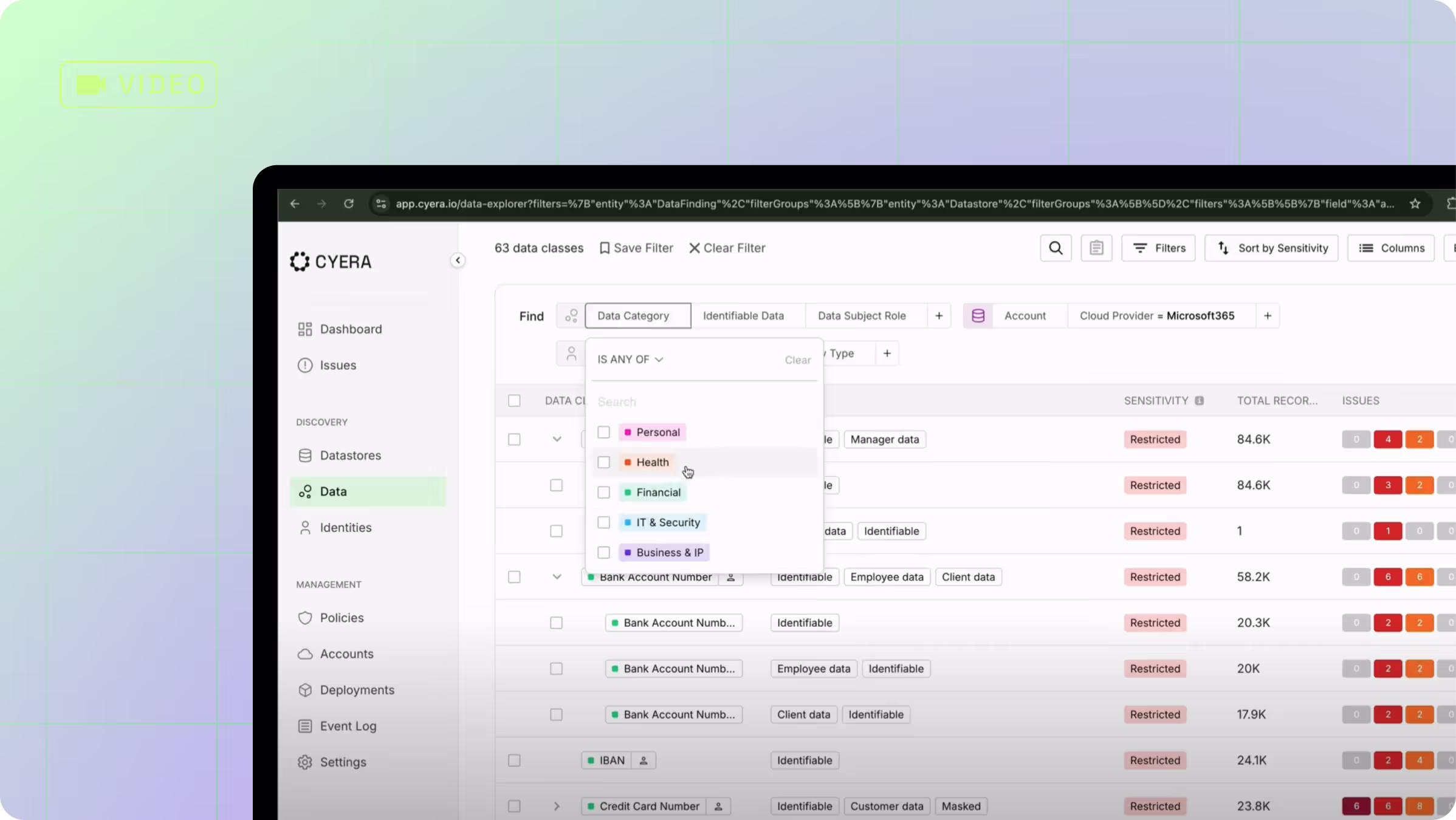Click the search magnifier icon
This screenshot has width=1456, height=820.
point(1056,248)
